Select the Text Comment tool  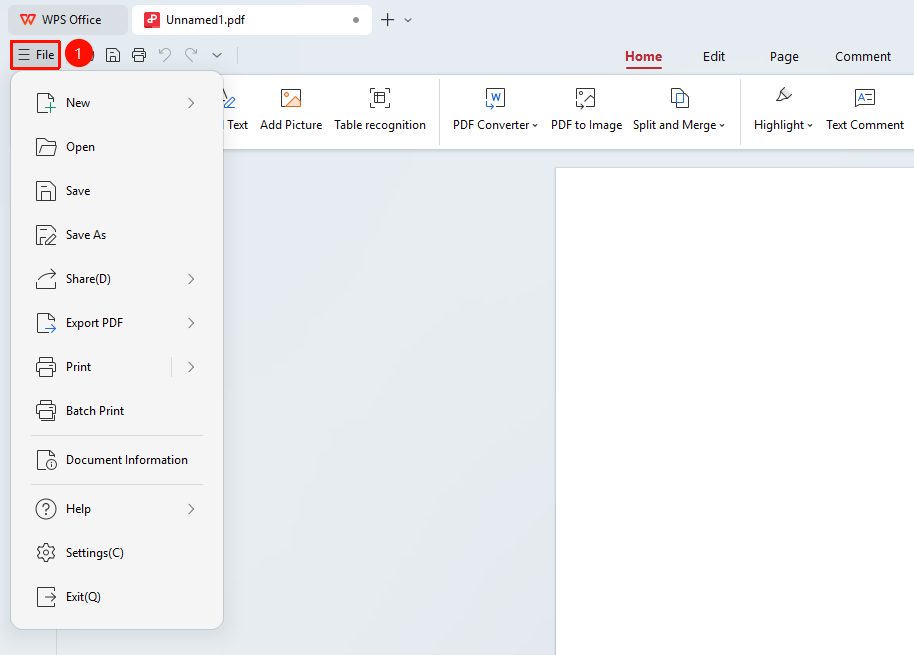point(864,110)
